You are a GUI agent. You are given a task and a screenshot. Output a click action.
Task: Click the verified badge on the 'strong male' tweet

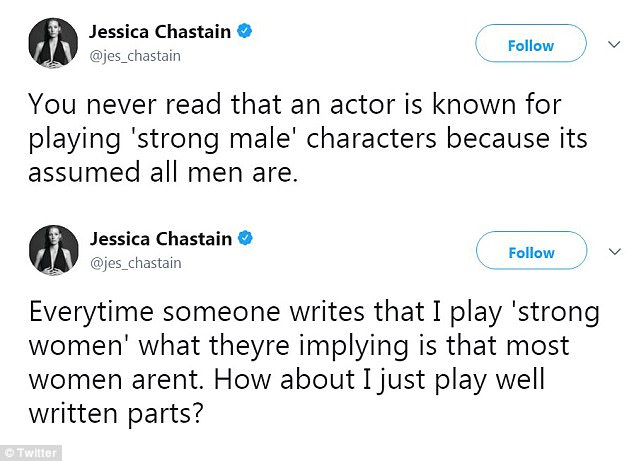(x=245, y=31)
